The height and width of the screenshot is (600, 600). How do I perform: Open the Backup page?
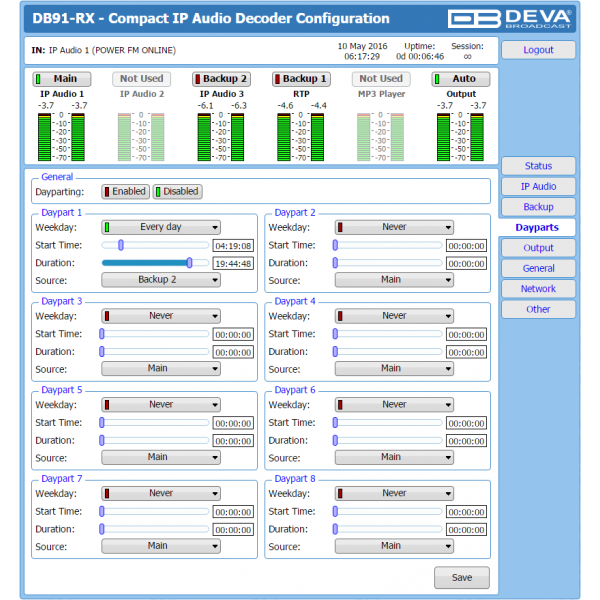538,207
